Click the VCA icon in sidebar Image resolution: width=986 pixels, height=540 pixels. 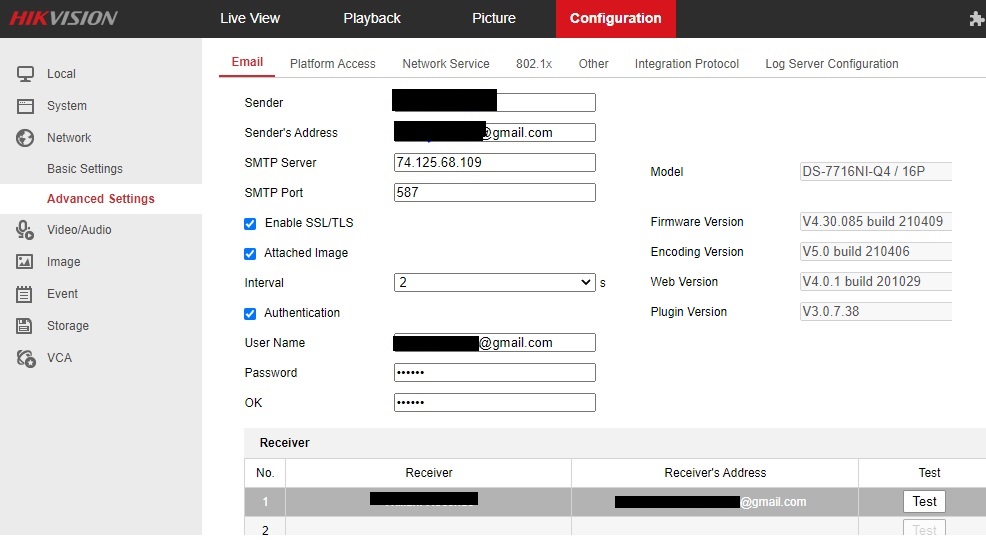click(x=26, y=358)
